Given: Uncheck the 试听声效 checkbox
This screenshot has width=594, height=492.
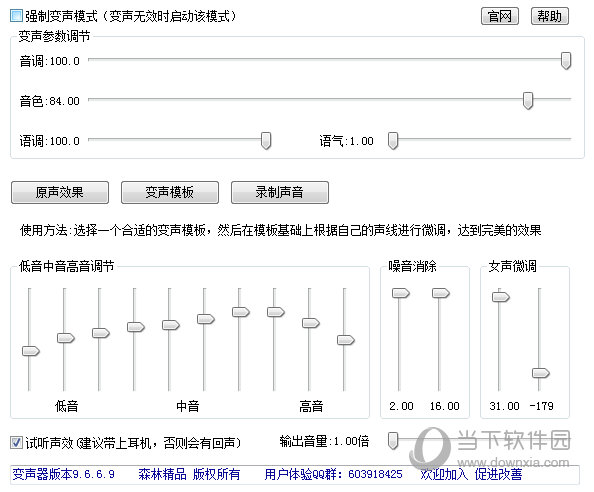Looking at the screenshot, I should (16, 442).
